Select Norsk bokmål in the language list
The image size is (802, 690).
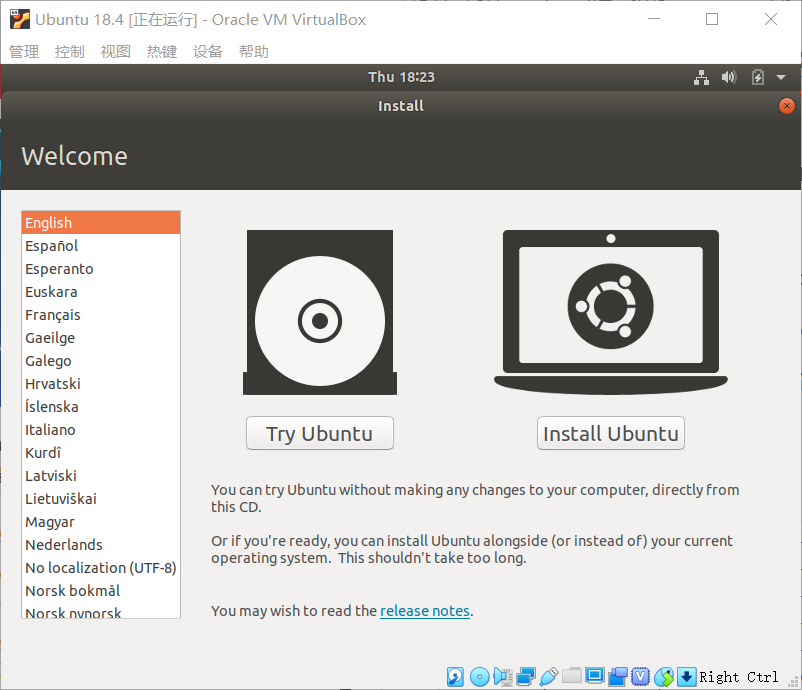click(101, 591)
